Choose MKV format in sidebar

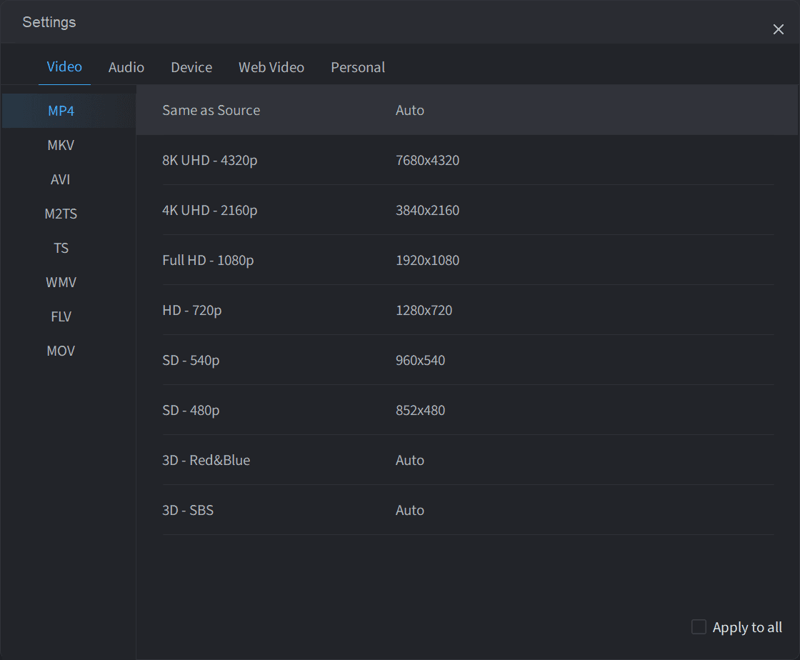click(x=61, y=145)
